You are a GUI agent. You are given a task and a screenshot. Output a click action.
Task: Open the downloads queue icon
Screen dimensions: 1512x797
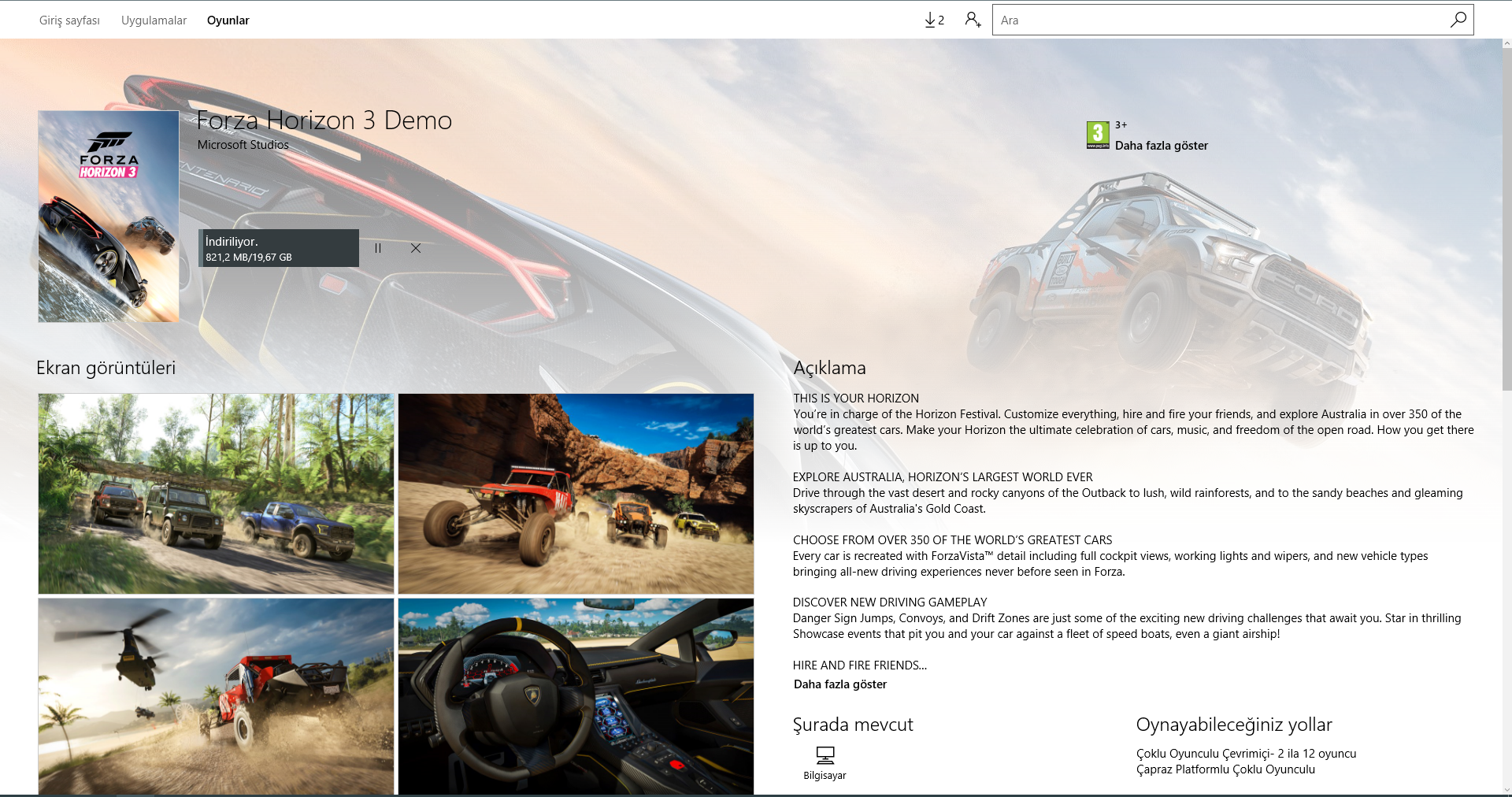click(934, 20)
